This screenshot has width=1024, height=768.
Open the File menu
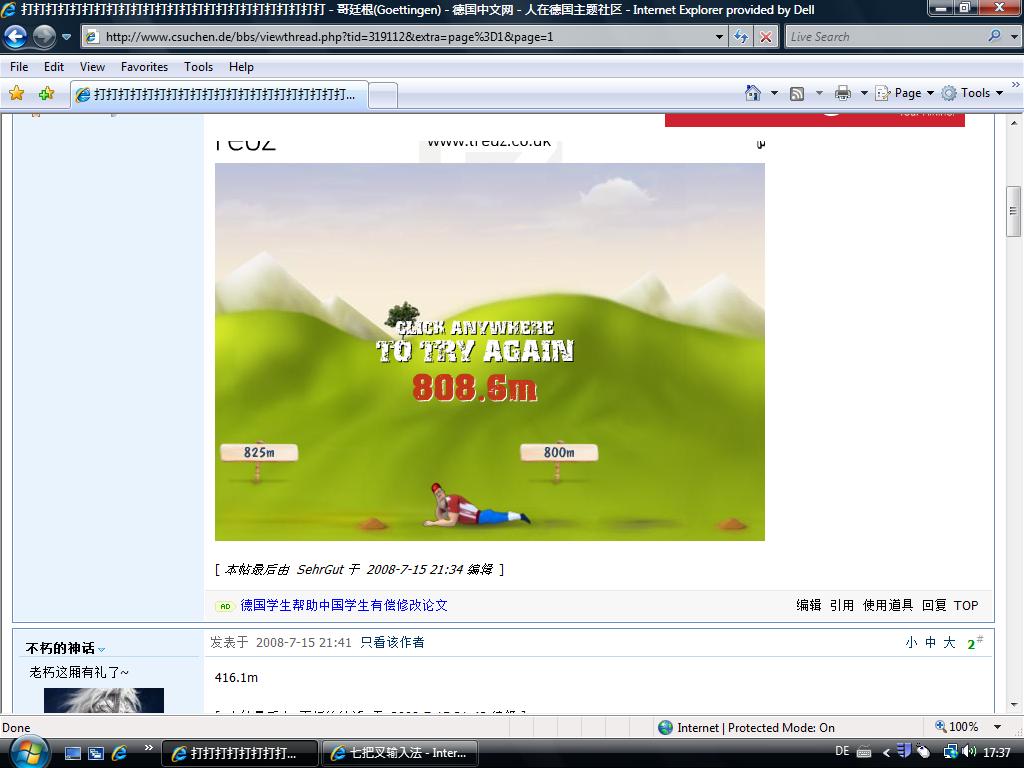click(19, 67)
